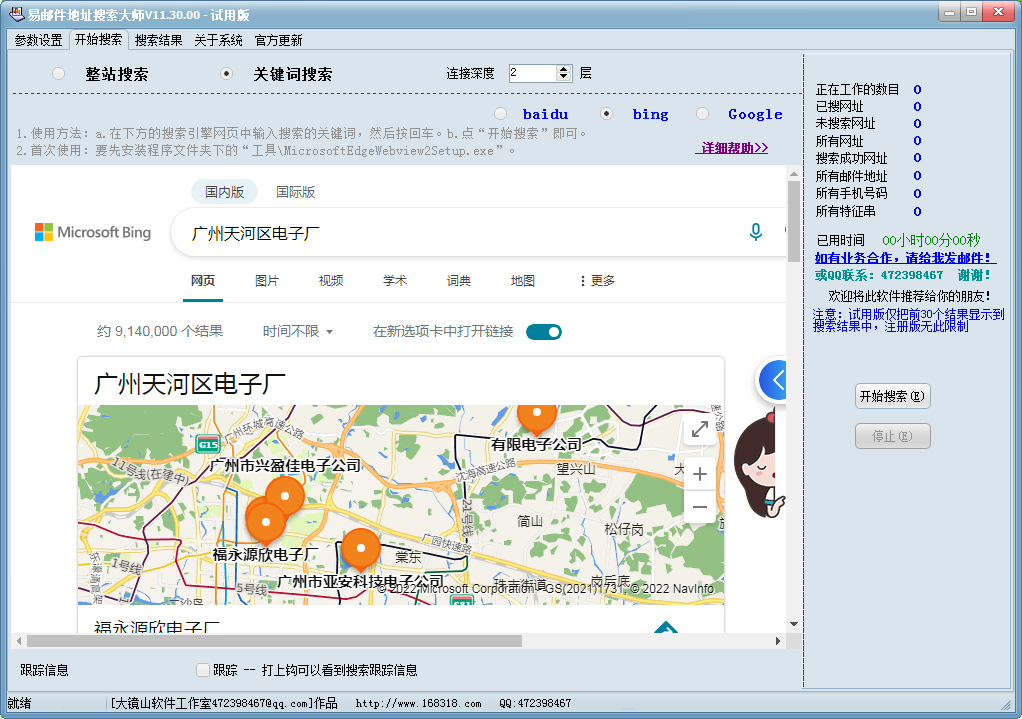The image size is (1022, 719).
Task: Open 视频 results tab
Action: tap(331, 280)
